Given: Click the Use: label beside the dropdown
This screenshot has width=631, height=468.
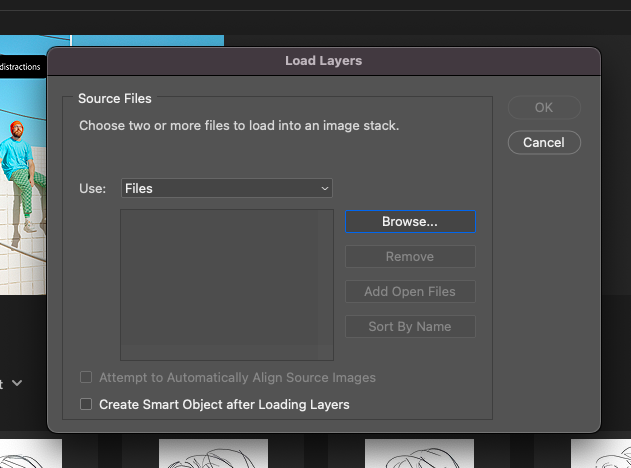Looking at the screenshot, I should pyautogui.click(x=92, y=188).
